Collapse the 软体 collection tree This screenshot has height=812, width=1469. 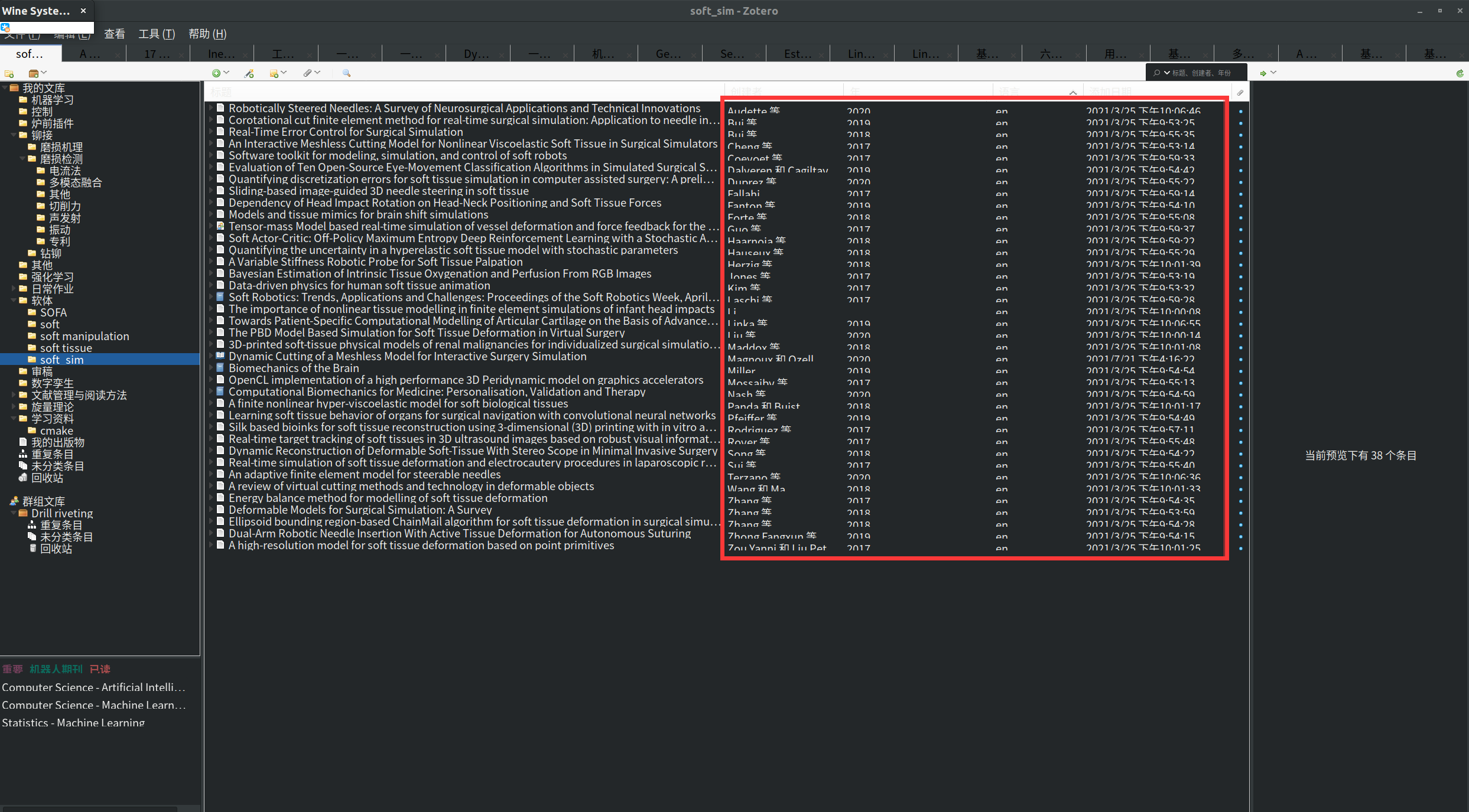pyautogui.click(x=14, y=301)
